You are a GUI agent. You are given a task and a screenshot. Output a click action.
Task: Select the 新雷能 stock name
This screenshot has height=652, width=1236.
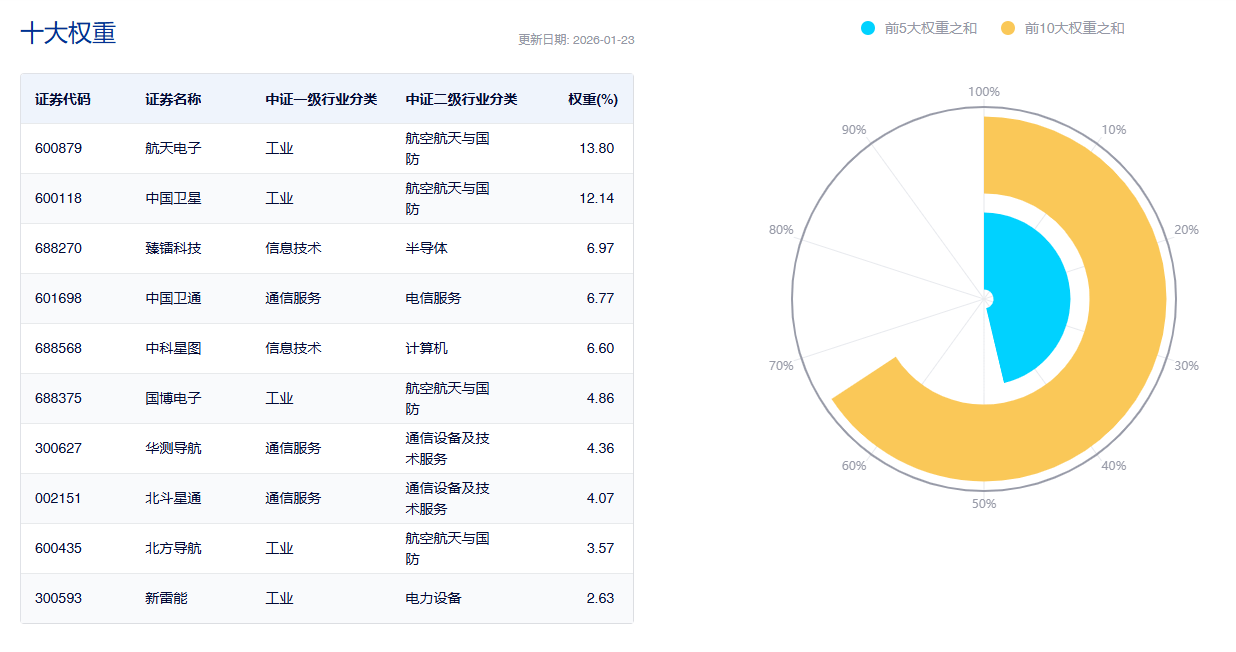166,598
